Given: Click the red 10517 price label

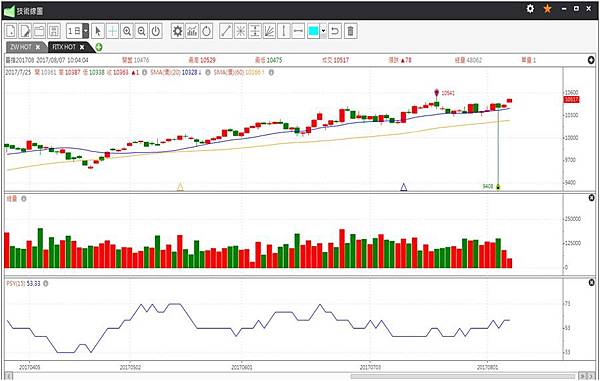Looking at the screenshot, I should point(571,100).
